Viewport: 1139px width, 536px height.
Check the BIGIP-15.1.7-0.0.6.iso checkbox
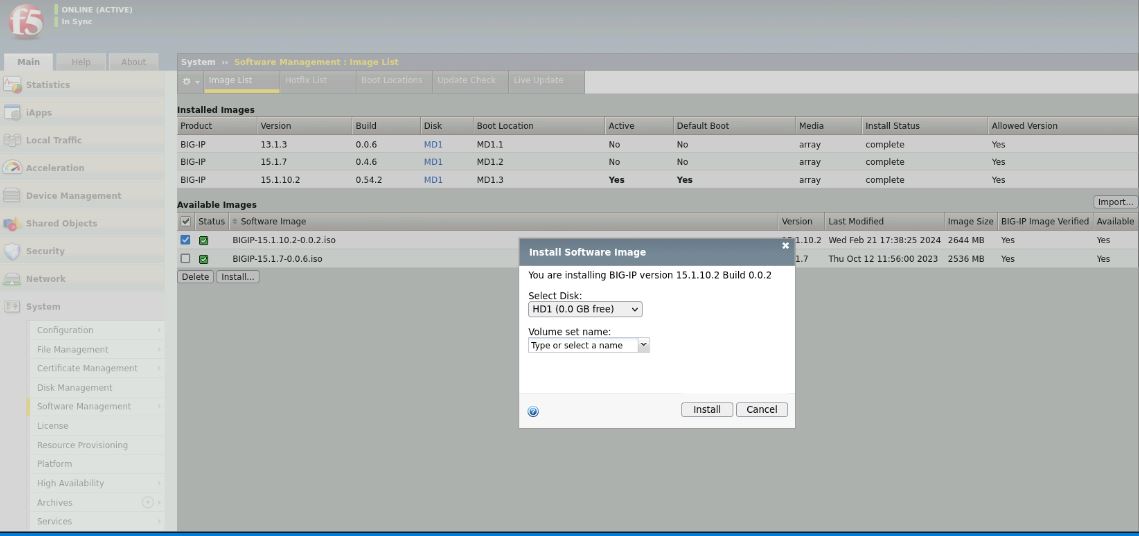[x=185, y=259]
